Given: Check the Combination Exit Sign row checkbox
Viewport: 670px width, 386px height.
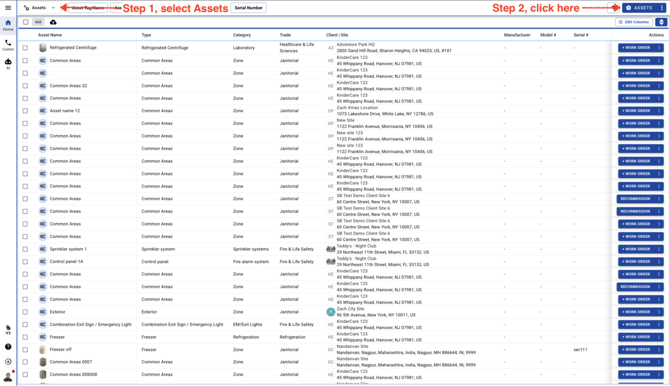Looking at the screenshot, I should [25, 324].
